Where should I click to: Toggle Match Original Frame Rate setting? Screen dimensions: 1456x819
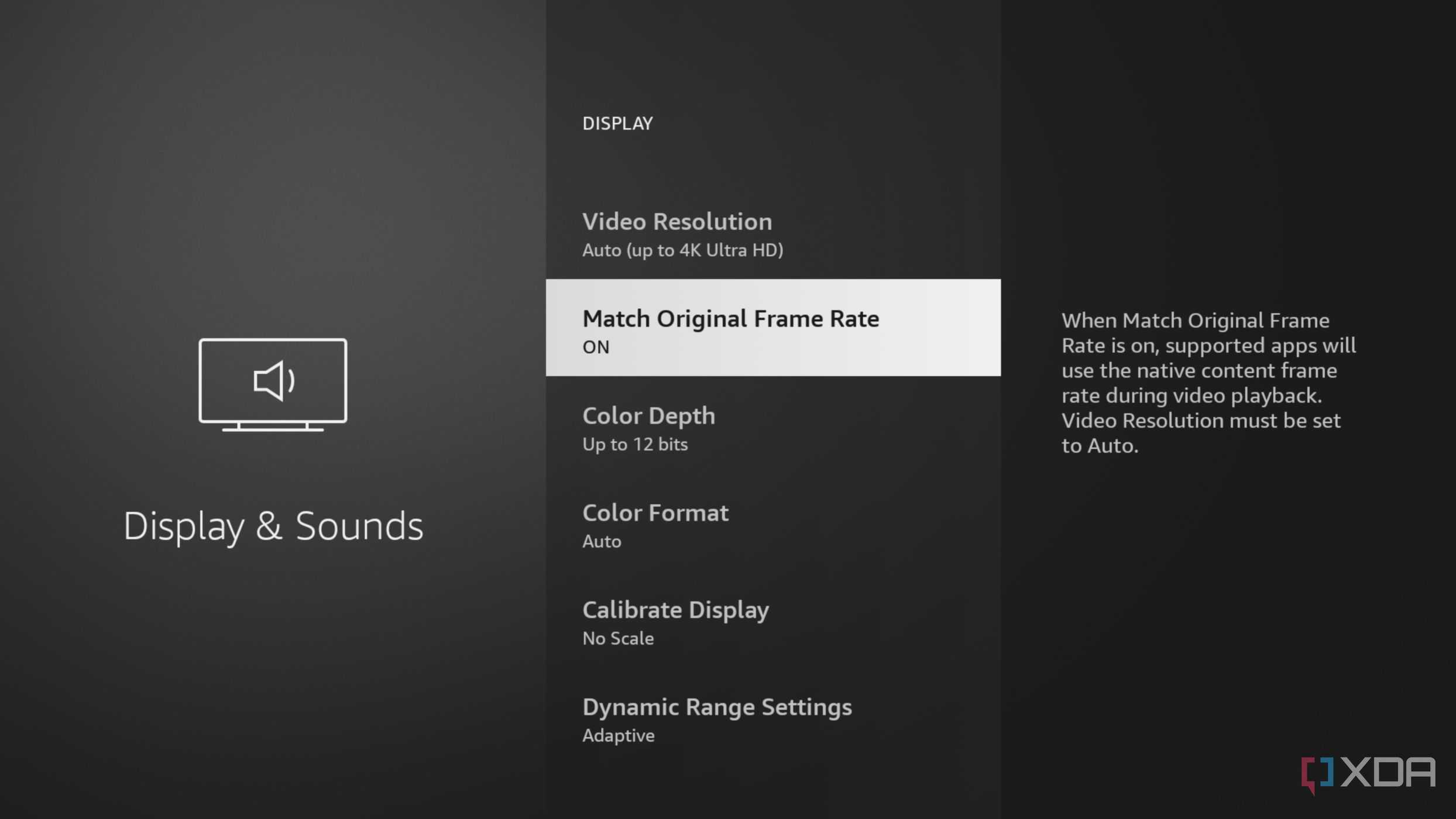tap(773, 328)
